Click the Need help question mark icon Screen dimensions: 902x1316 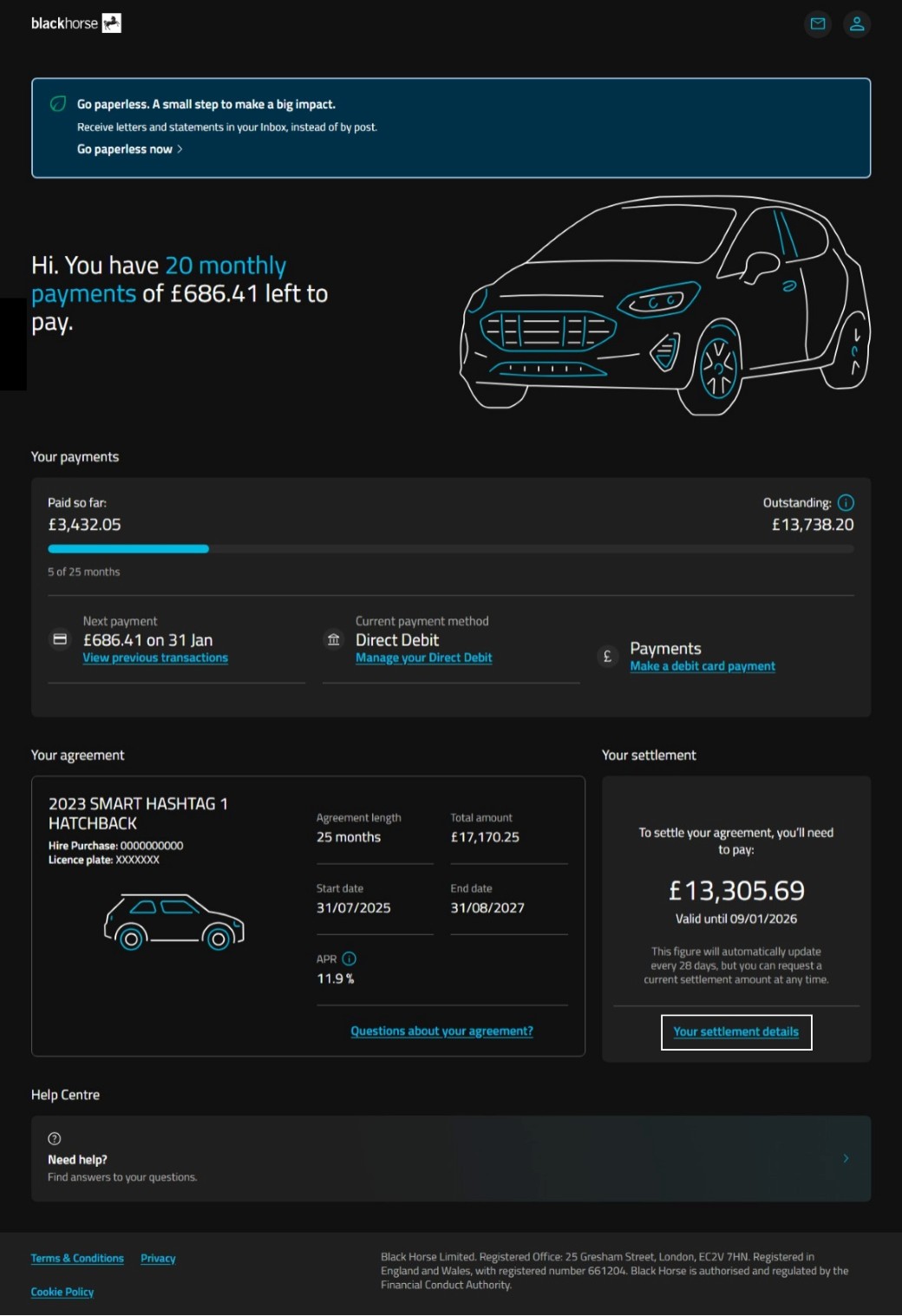(55, 1138)
